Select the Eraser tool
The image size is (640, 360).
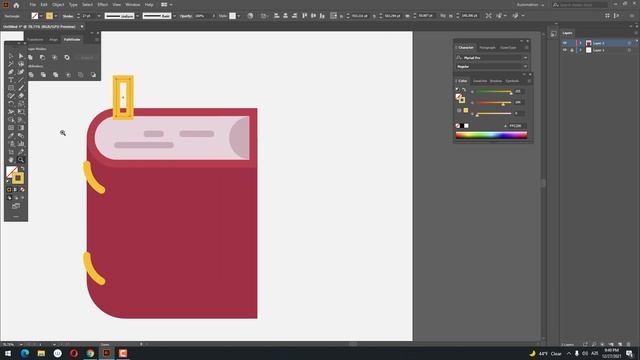click(x=21, y=96)
